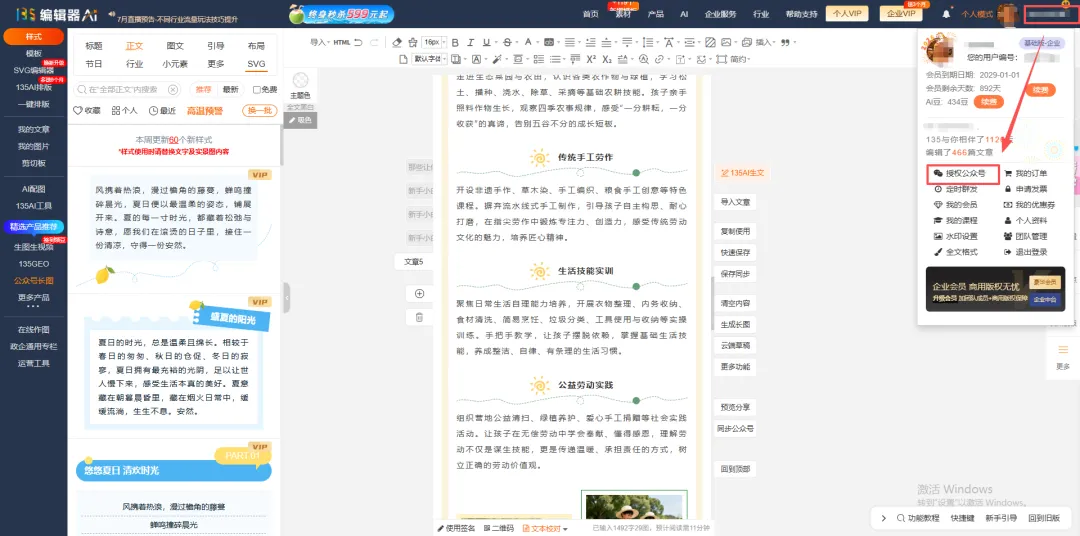Open 水印设置 in account menu
1080x536 pixels.
(x=956, y=236)
